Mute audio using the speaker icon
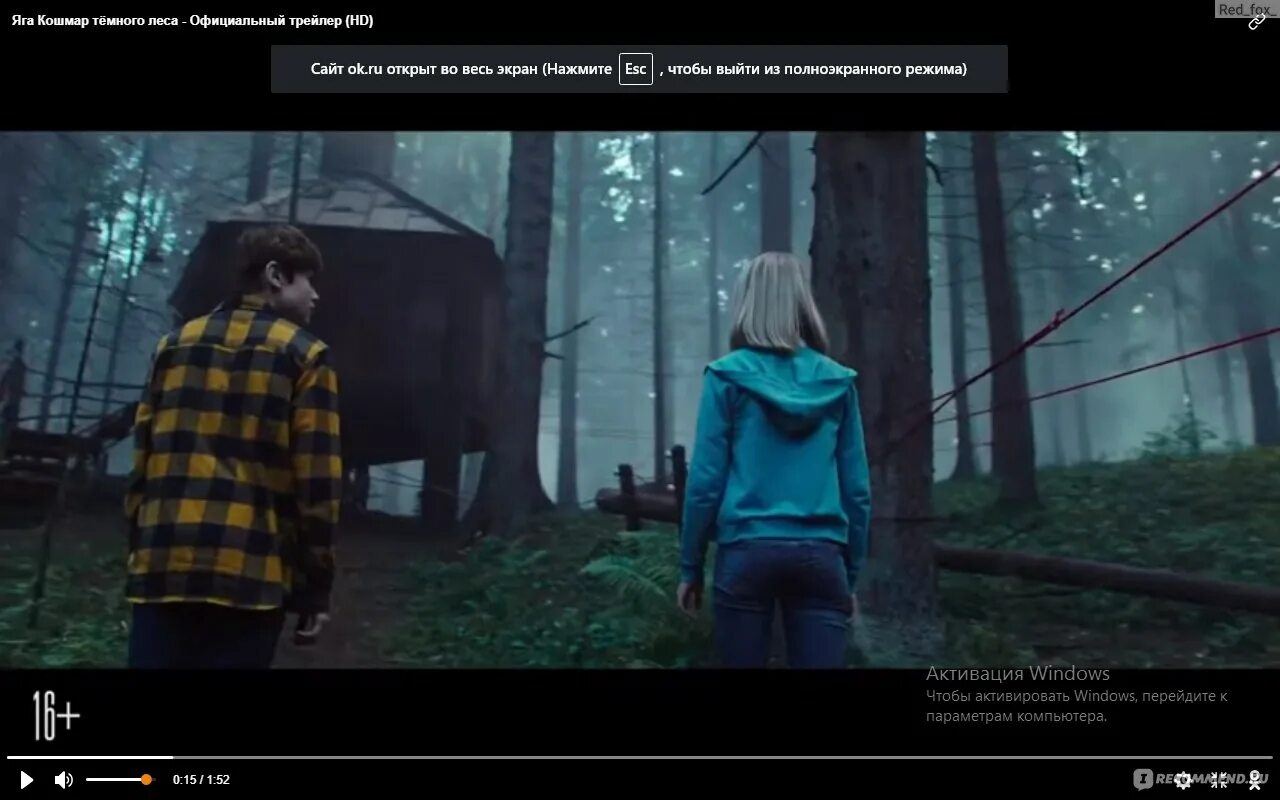The height and width of the screenshot is (800, 1280). pyautogui.click(x=63, y=780)
